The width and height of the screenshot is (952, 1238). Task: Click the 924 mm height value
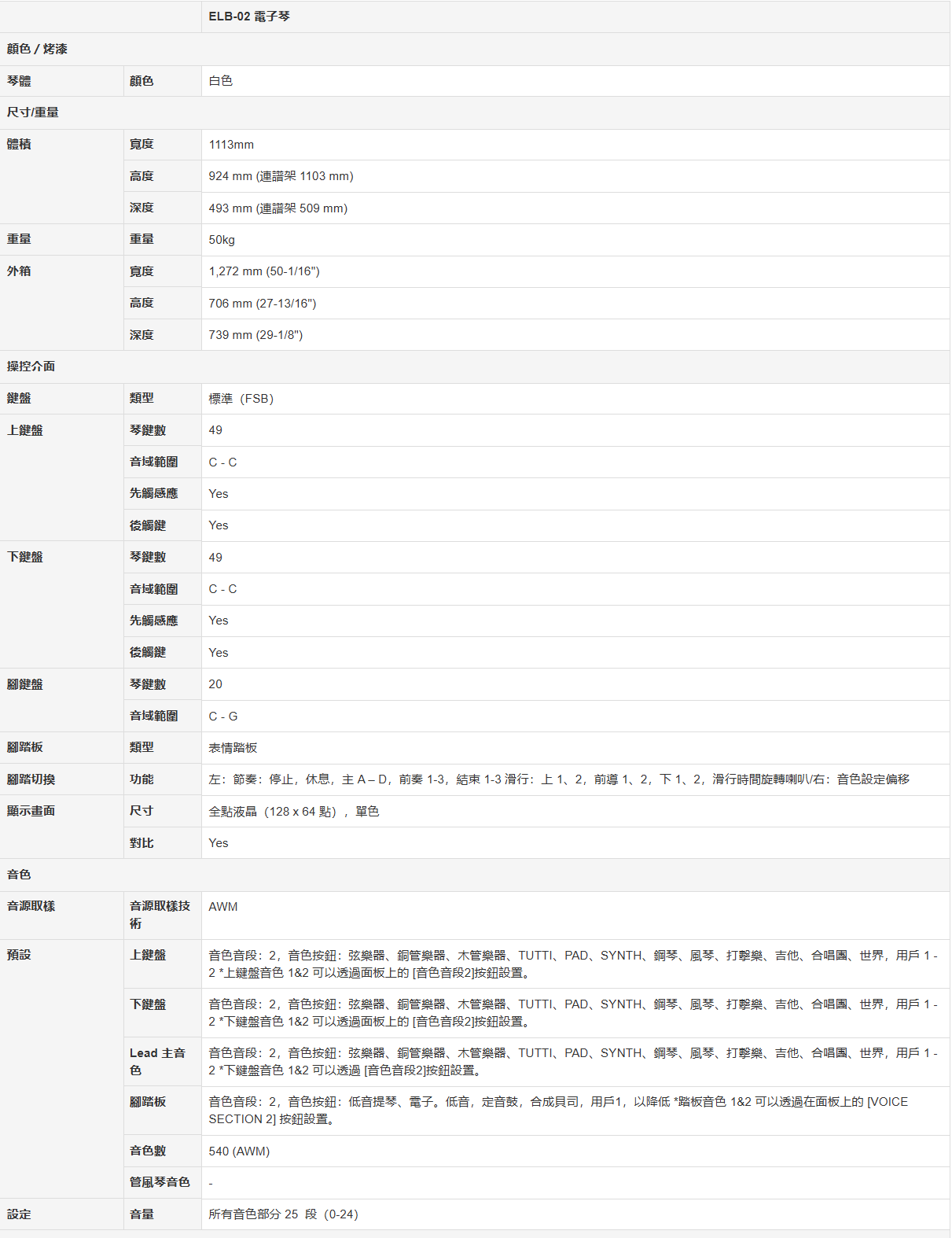[x=281, y=176]
